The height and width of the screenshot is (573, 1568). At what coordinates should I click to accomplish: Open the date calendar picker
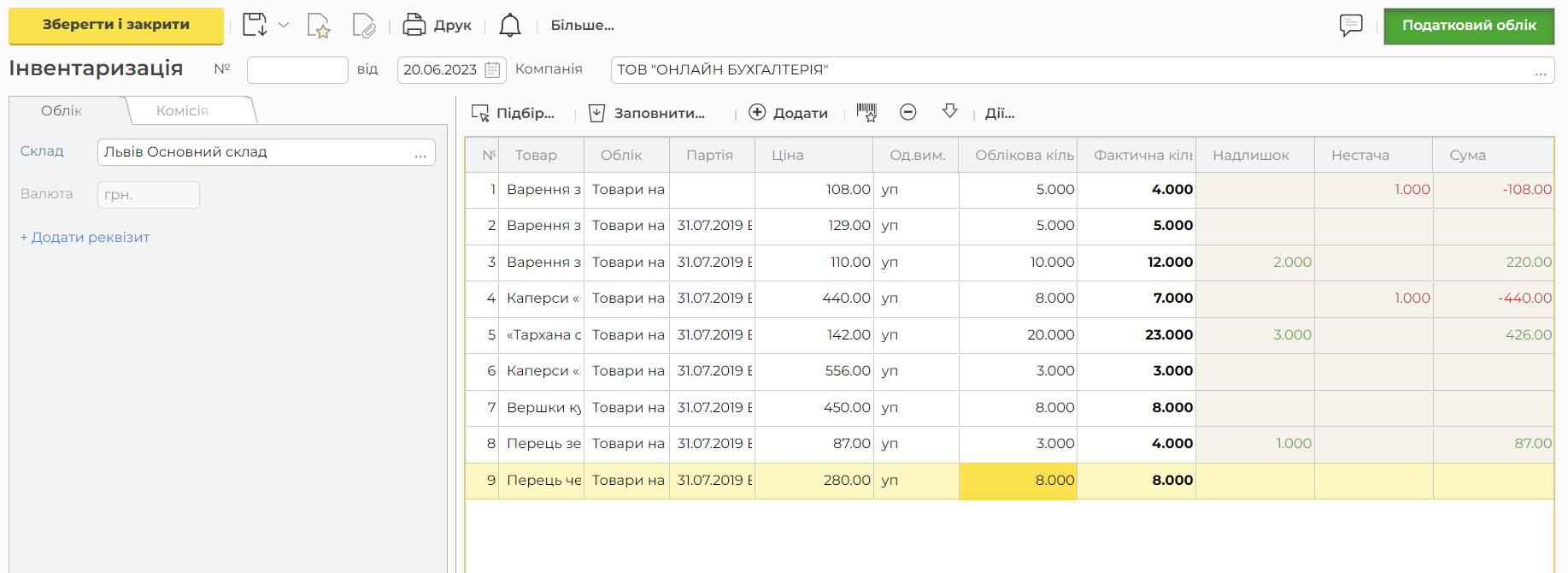click(x=493, y=70)
